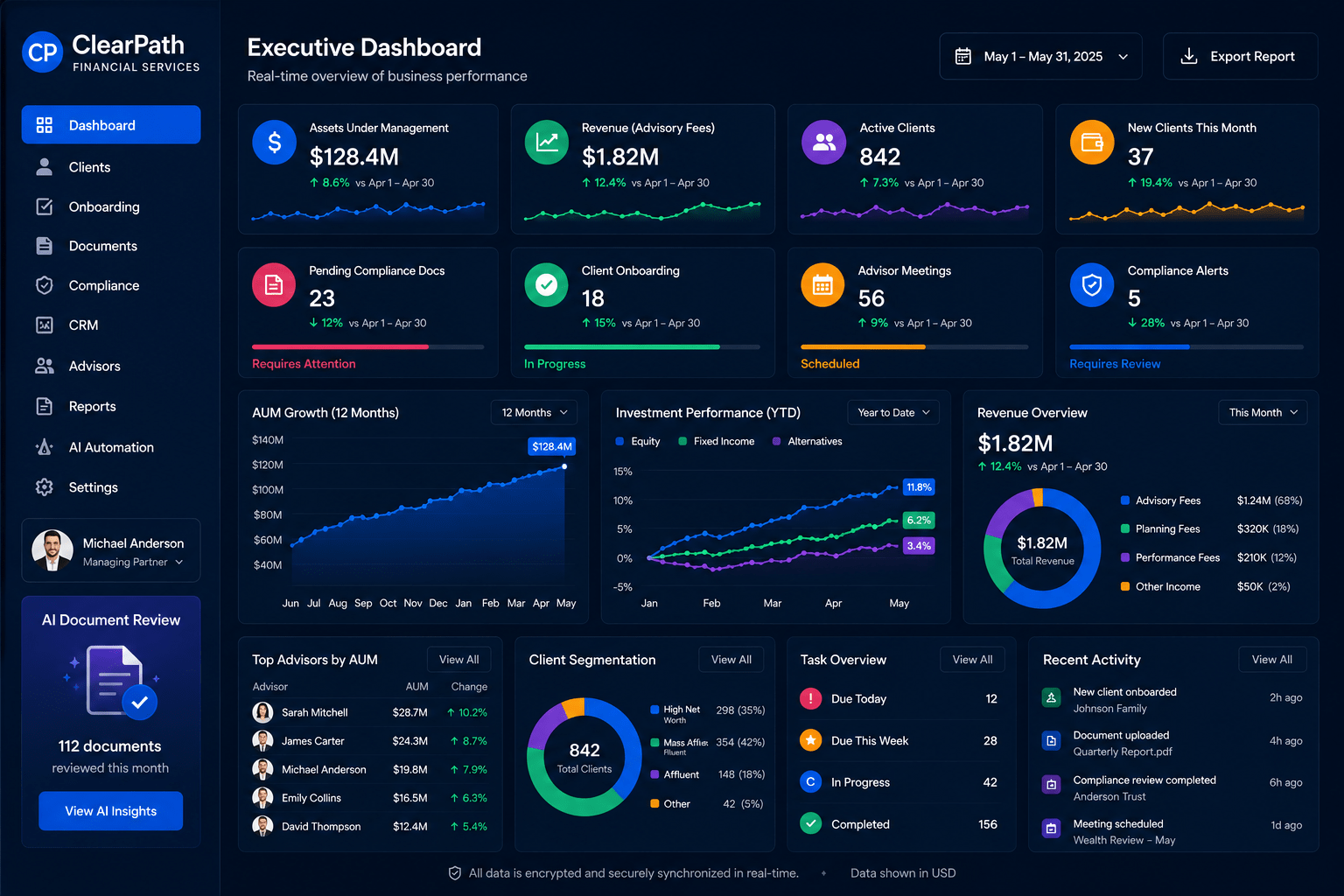Click the Document uploaded activity icon
Image resolution: width=1344 pixels, height=896 pixels.
1051,741
